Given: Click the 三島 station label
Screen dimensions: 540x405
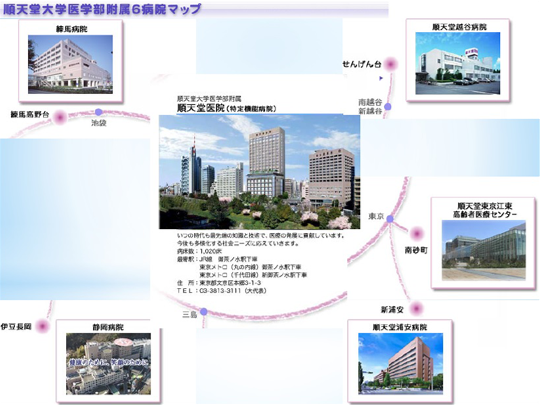Looking at the screenshot, I should pos(189,314).
